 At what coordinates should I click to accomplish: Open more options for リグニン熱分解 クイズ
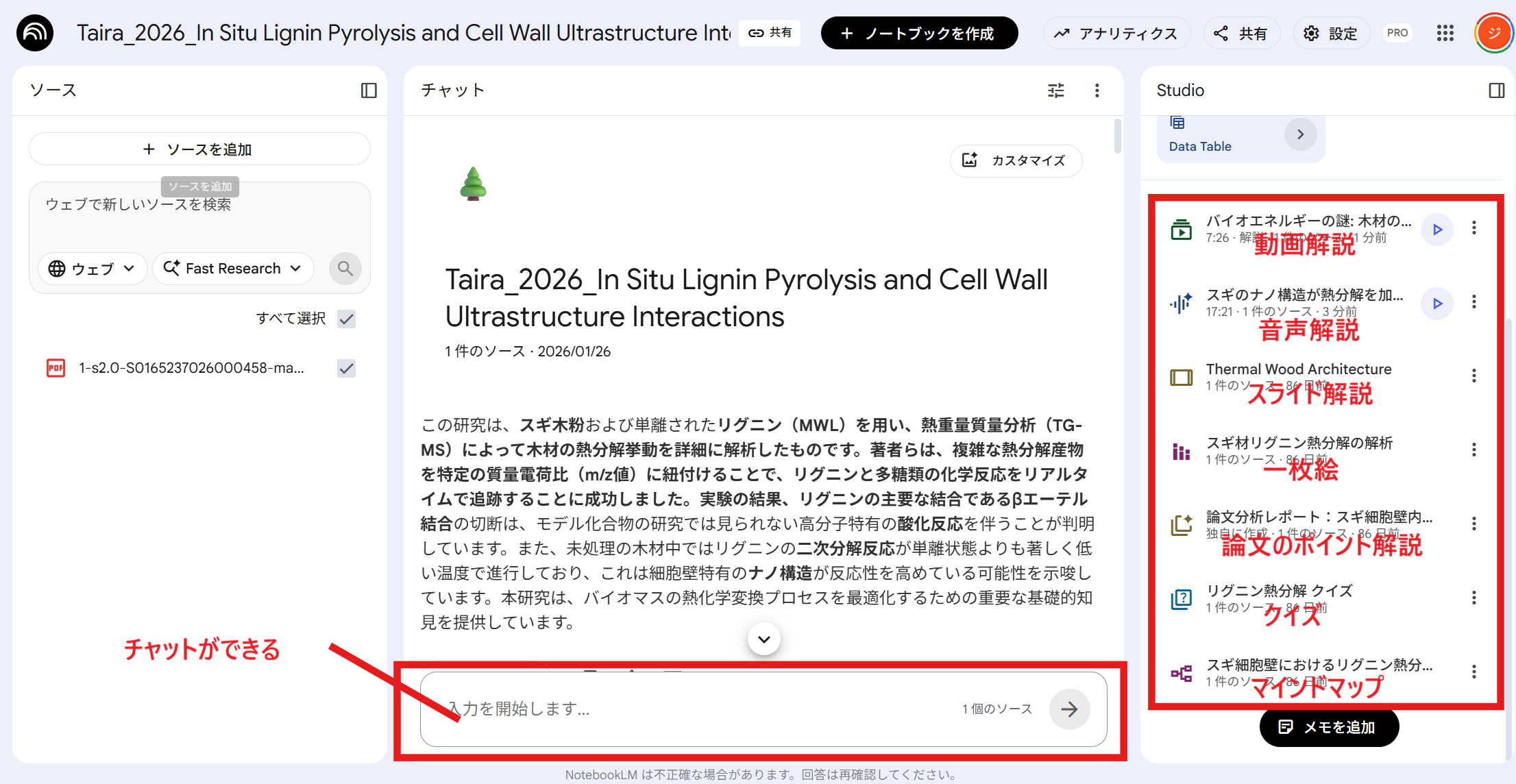pyautogui.click(x=1474, y=598)
